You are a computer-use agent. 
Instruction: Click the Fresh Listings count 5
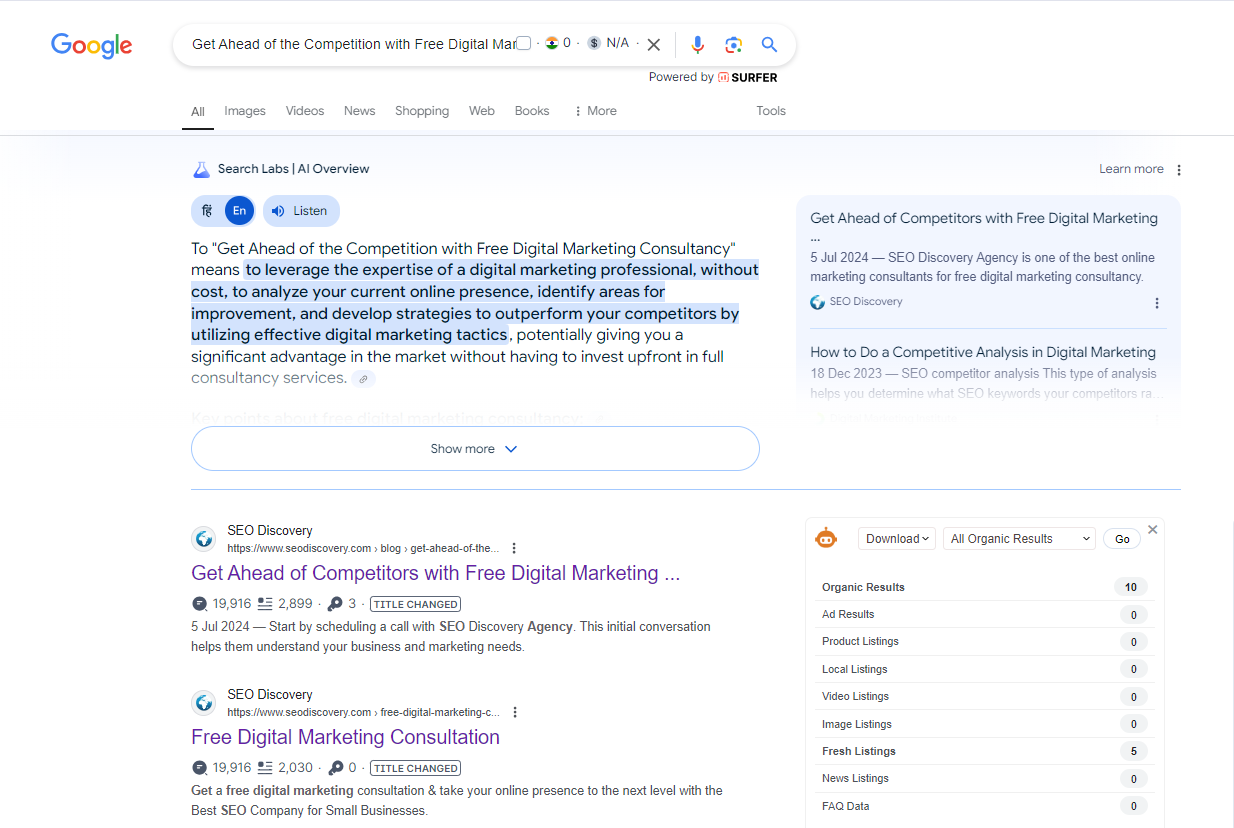point(1133,751)
